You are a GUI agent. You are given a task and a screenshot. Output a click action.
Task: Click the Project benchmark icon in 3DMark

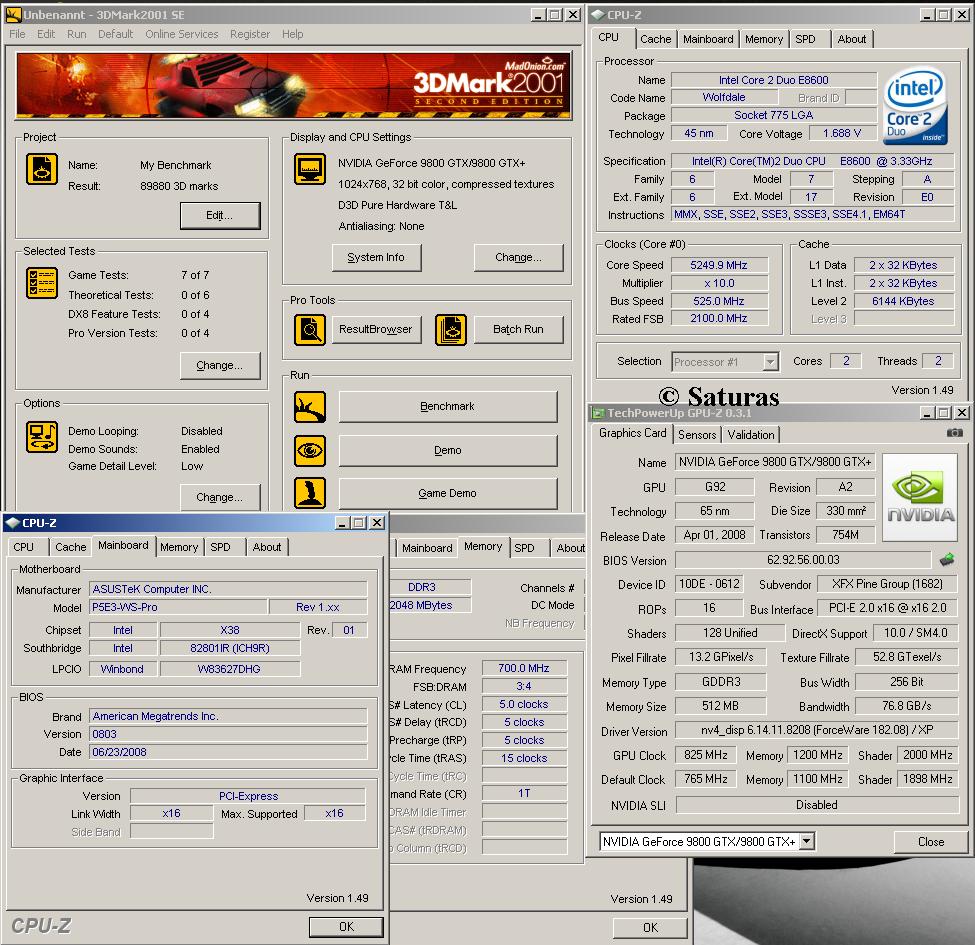tap(42, 169)
